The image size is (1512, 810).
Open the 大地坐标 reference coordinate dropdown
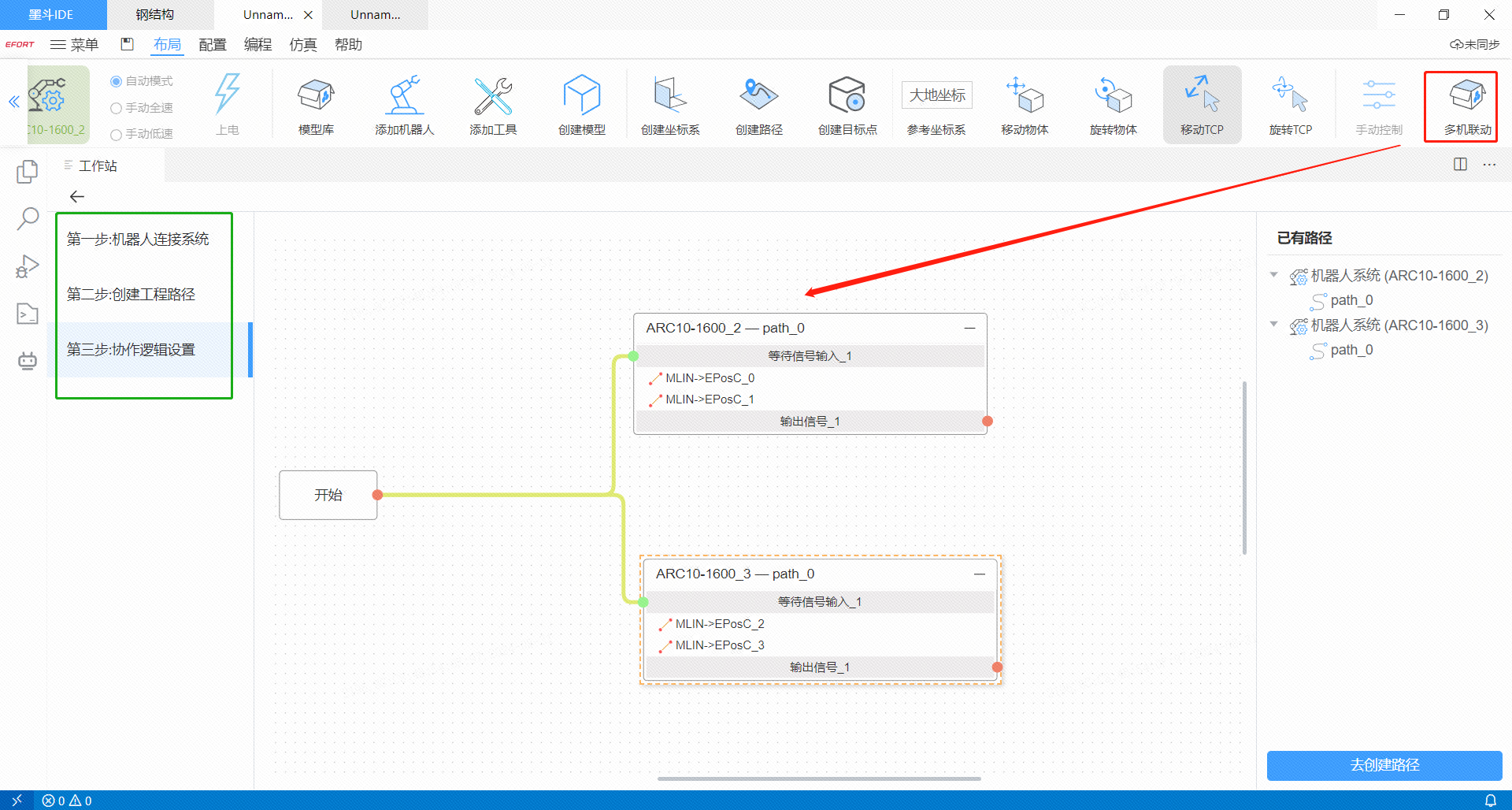coord(936,95)
